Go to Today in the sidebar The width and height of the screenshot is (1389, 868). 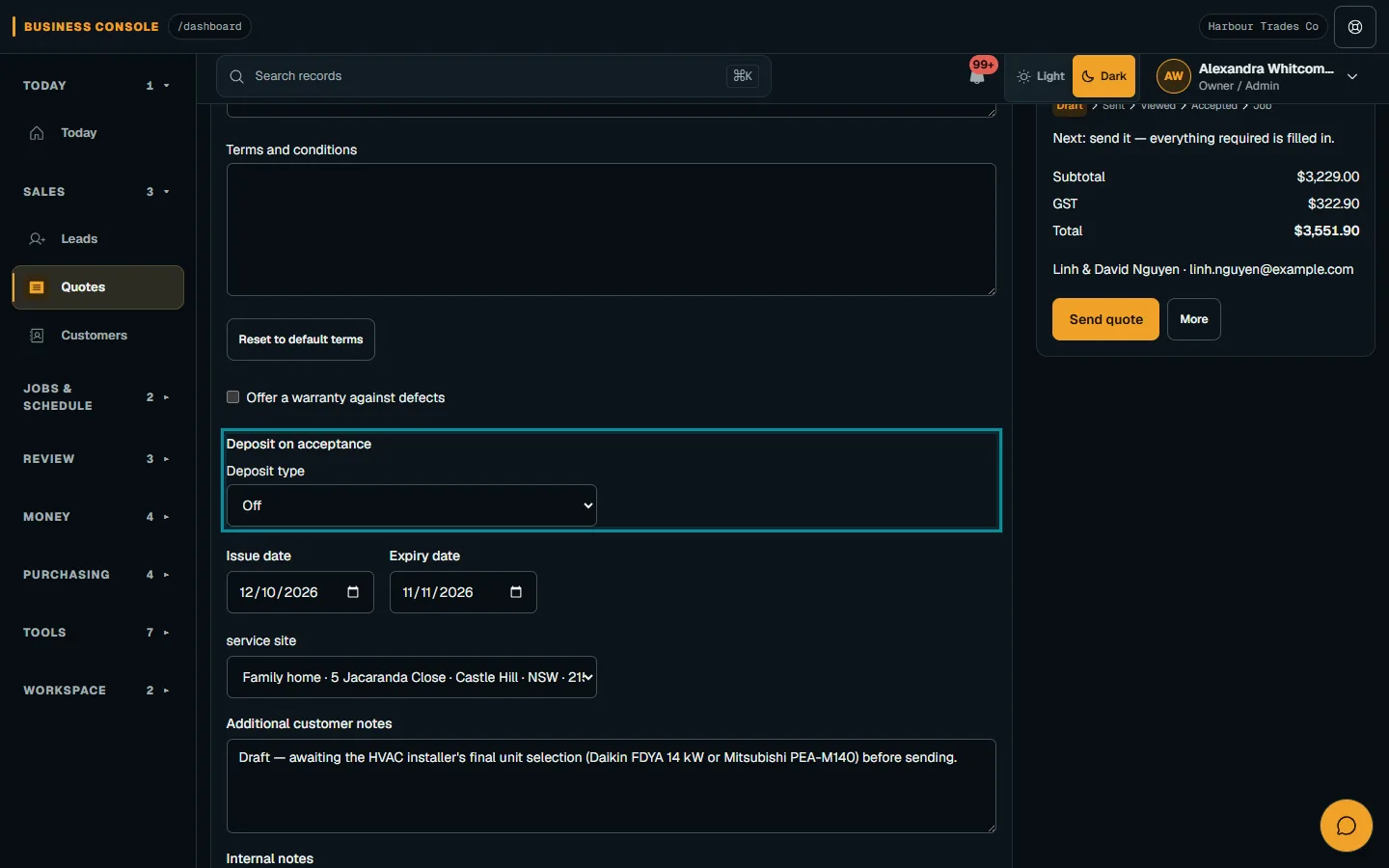coord(97,133)
